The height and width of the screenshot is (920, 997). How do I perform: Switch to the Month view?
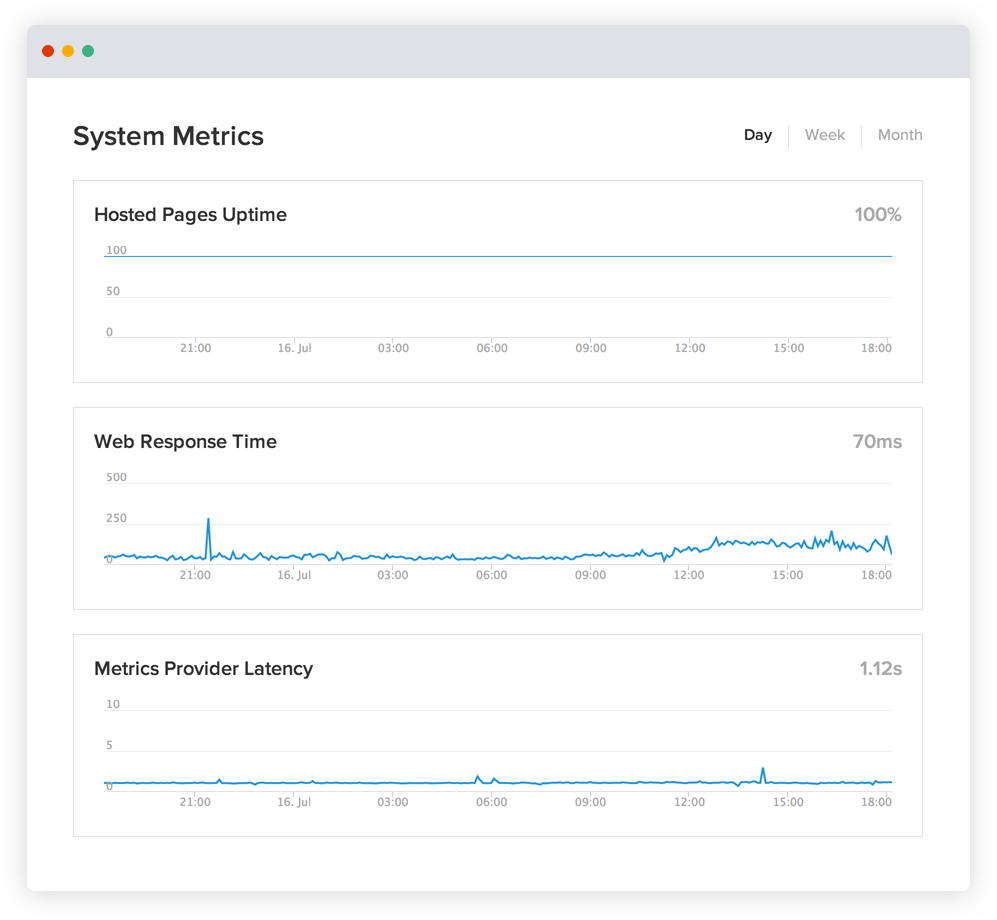click(x=899, y=135)
